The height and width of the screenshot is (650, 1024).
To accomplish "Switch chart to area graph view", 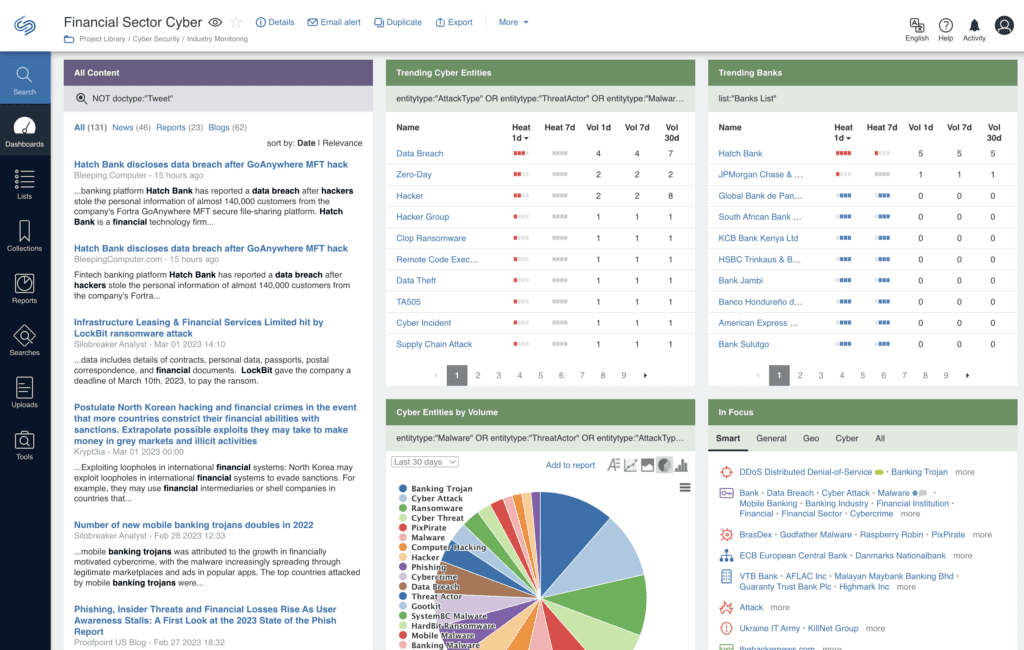I will tap(647, 465).
